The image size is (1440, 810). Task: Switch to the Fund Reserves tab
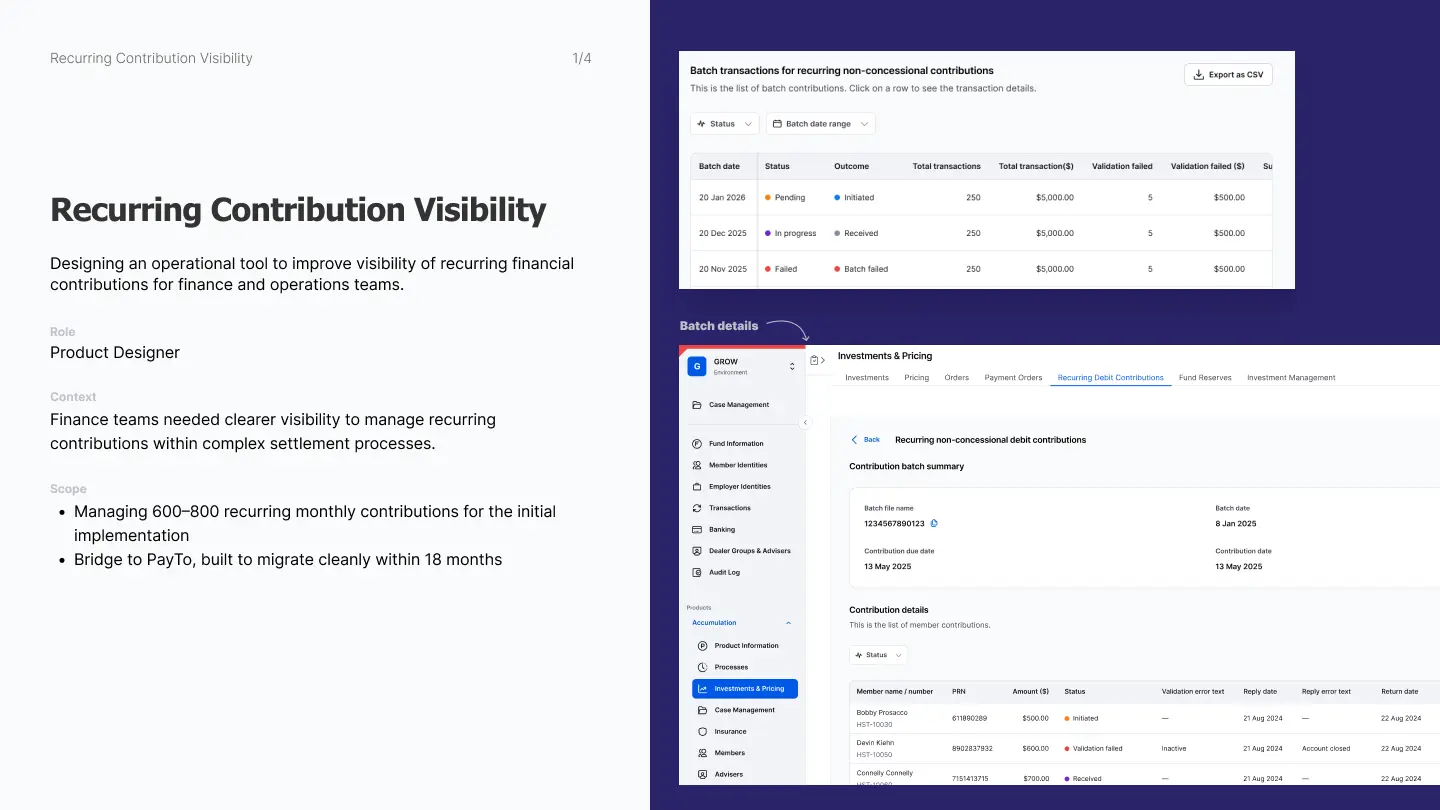pos(1205,378)
